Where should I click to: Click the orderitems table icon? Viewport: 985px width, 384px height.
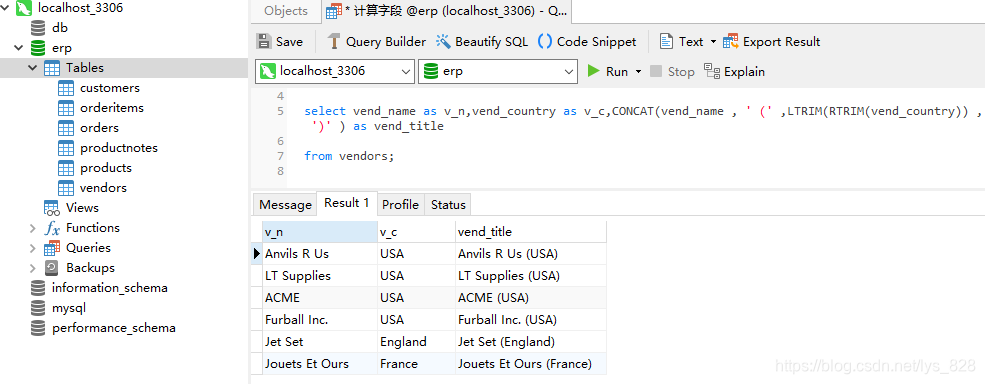coord(66,108)
